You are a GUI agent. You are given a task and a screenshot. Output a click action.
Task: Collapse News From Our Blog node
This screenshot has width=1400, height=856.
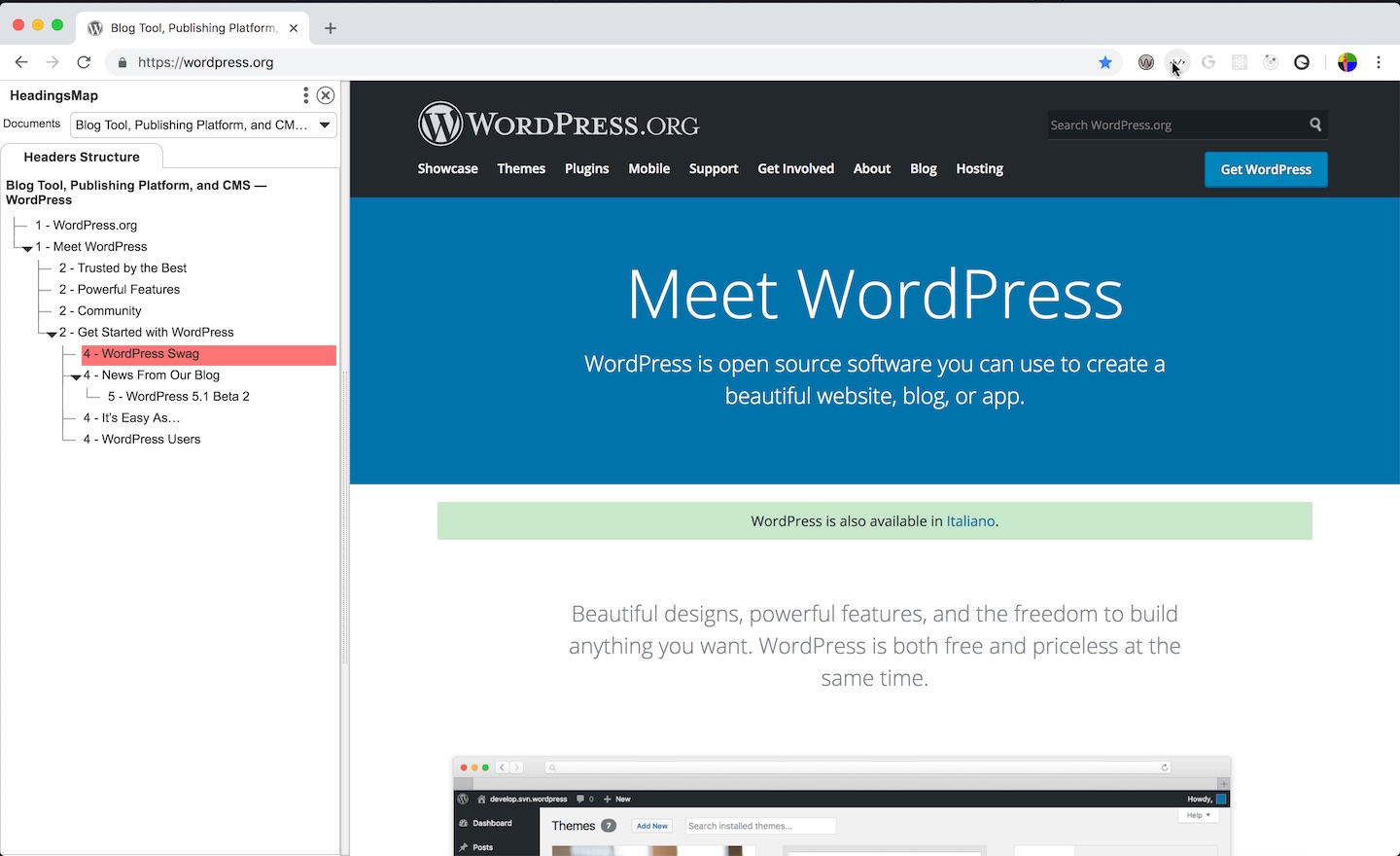pos(76,376)
